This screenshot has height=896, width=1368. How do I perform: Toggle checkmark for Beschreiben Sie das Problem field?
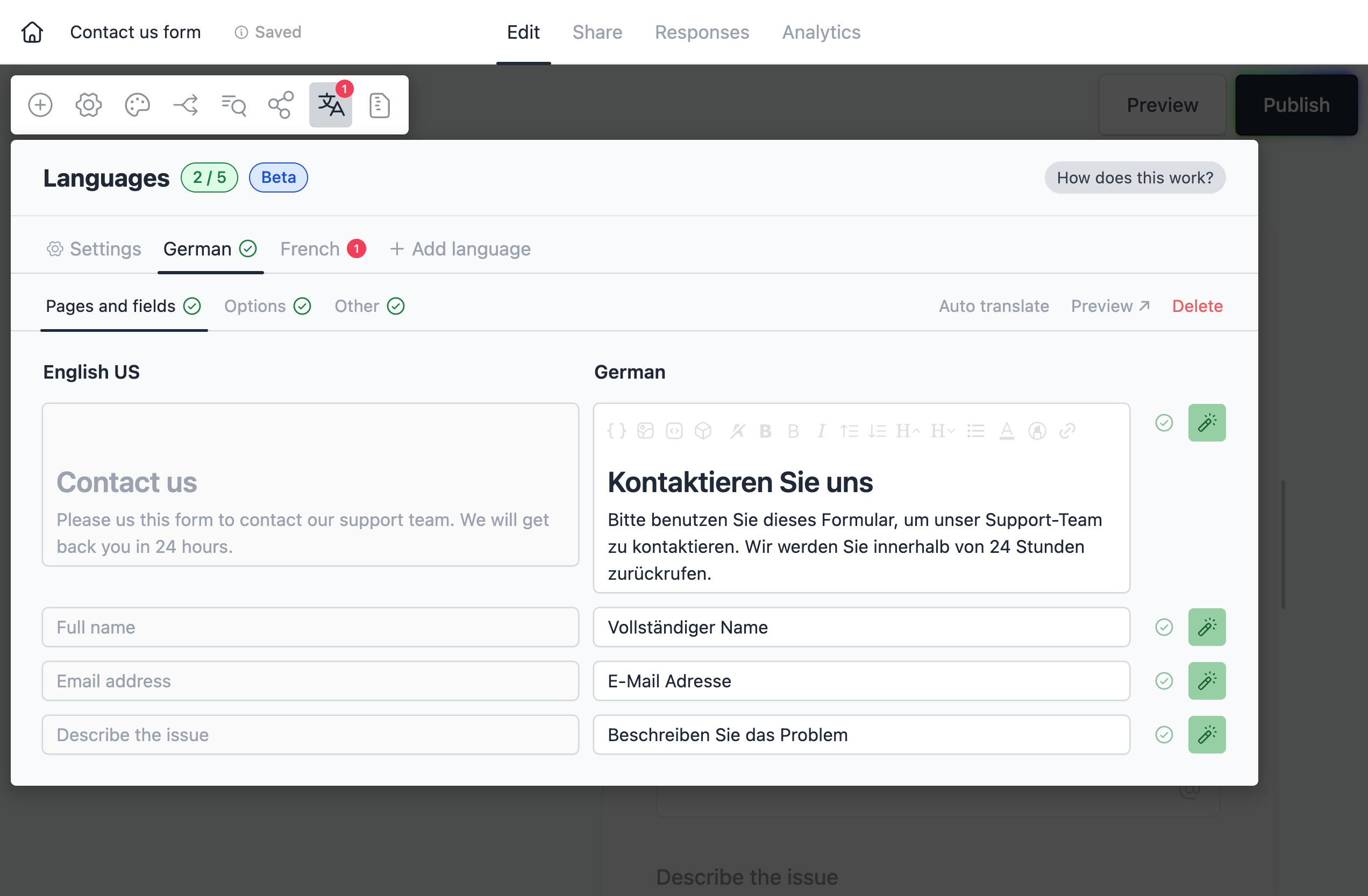click(x=1164, y=734)
